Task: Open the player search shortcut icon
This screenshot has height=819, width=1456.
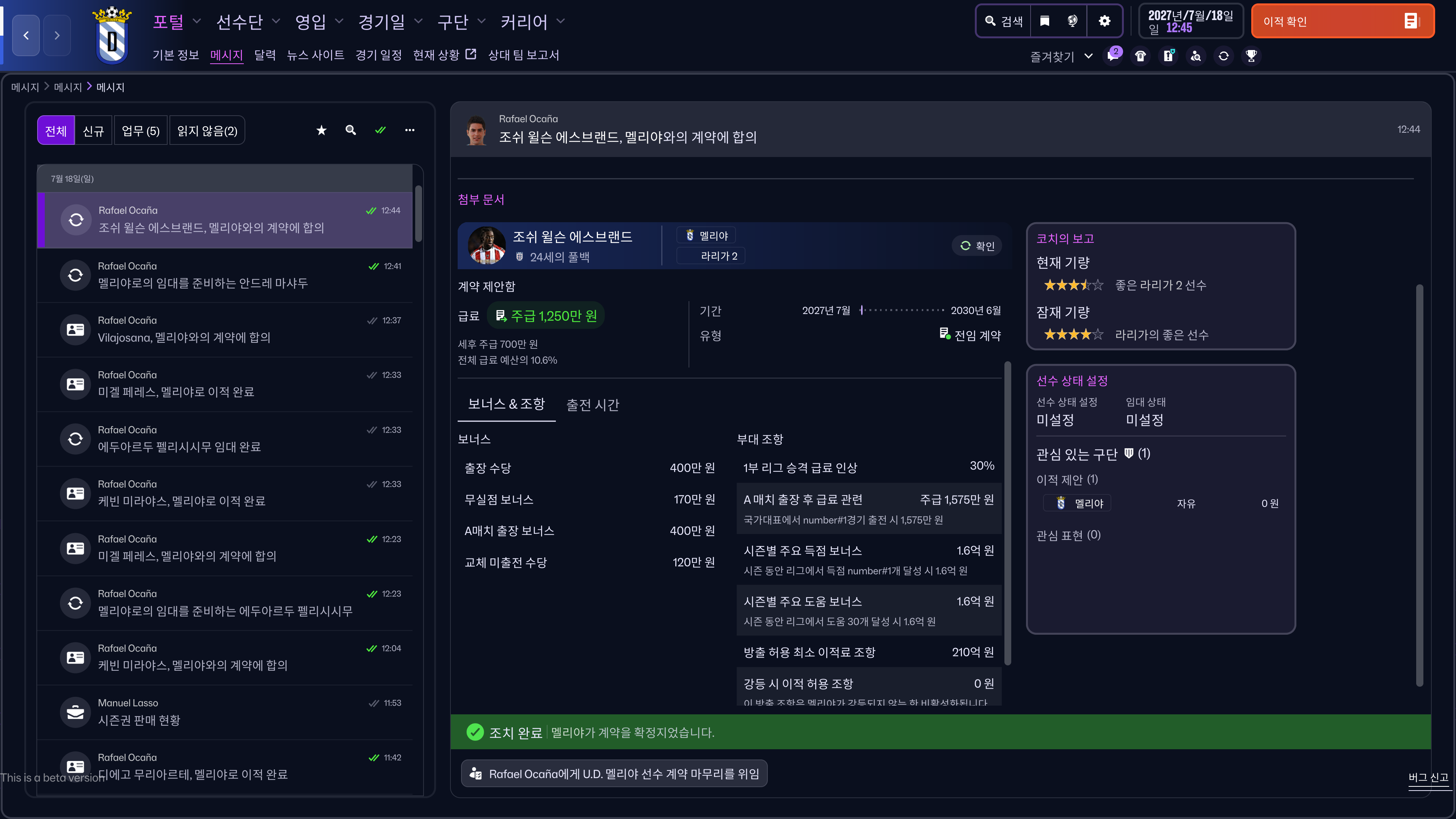Action: point(1196,56)
